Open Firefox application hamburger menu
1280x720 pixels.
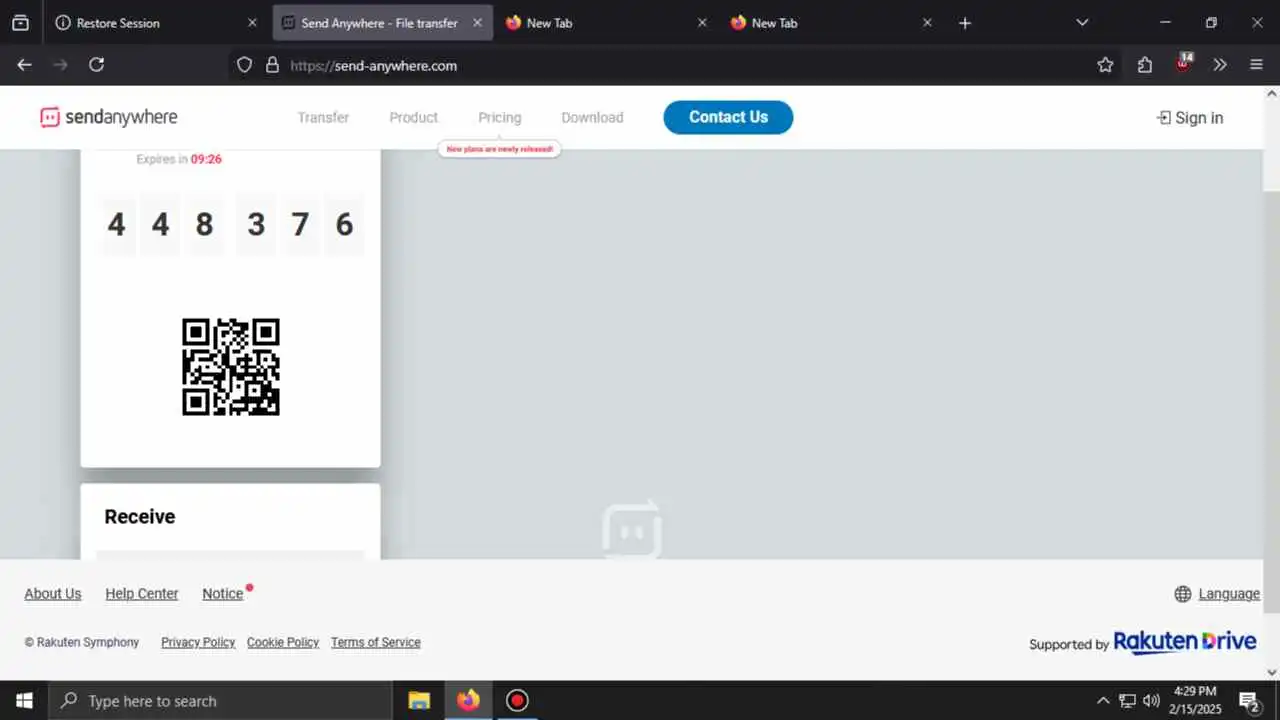[x=1257, y=65]
